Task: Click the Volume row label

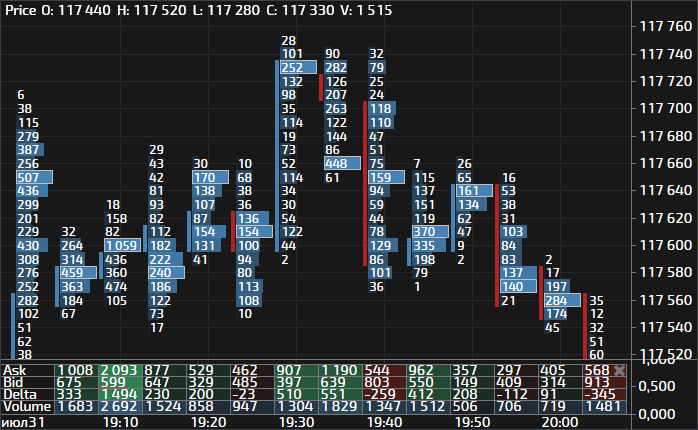Action: pyautogui.click(x=24, y=406)
